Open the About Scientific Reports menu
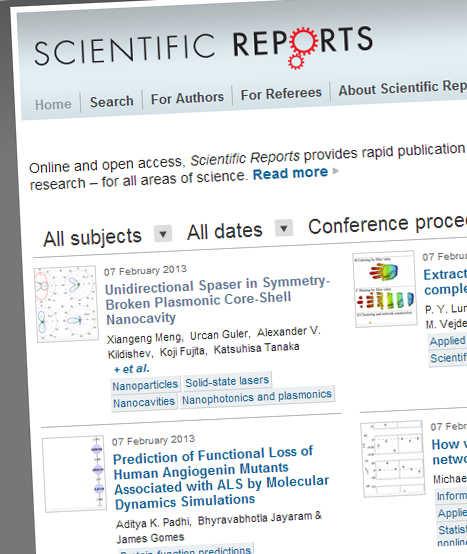Viewport: 467px width, 554px height. (x=403, y=88)
